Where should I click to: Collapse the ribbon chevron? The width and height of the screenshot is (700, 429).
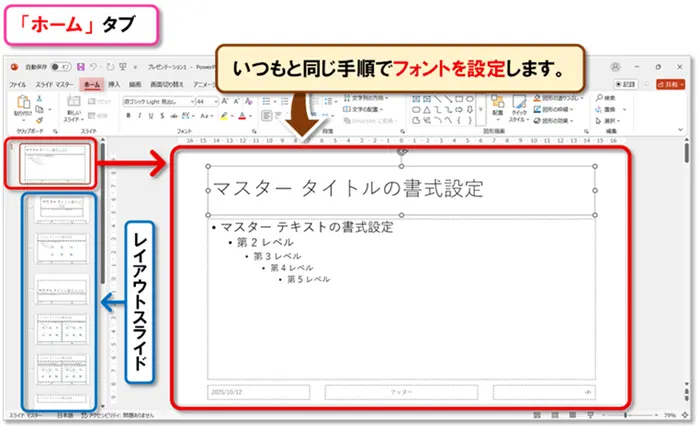point(680,129)
